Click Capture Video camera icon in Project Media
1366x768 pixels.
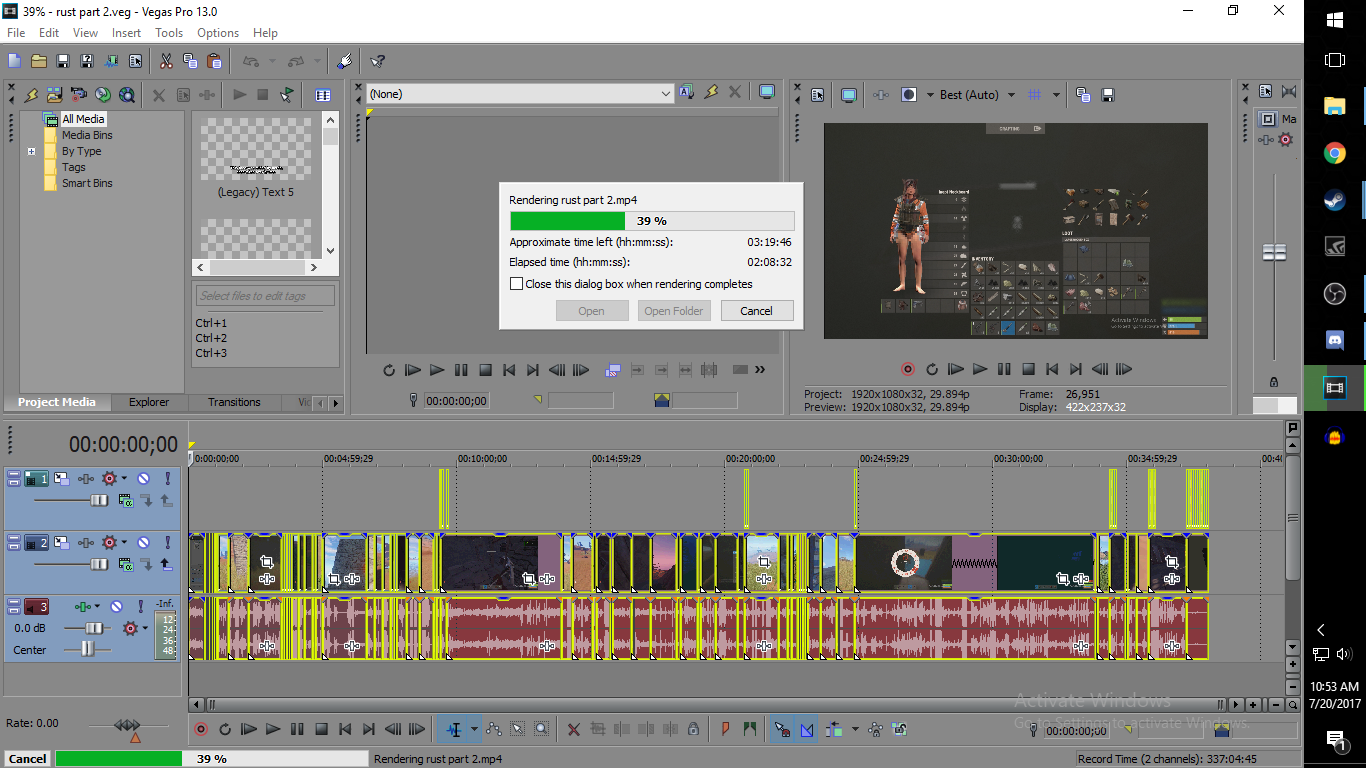[79, 95]
